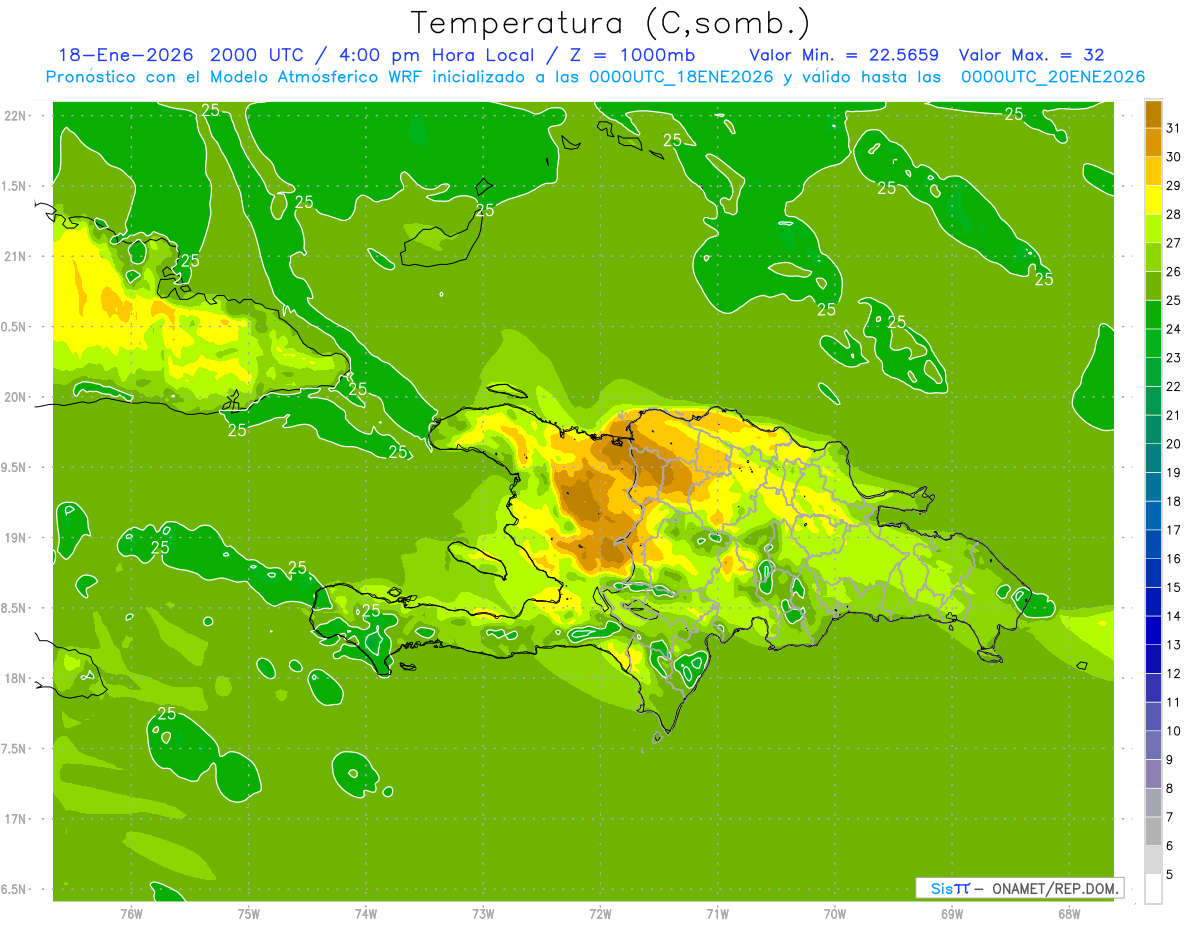
Task: Click the '73W' longitude axis label
Action: click(483, 914)
